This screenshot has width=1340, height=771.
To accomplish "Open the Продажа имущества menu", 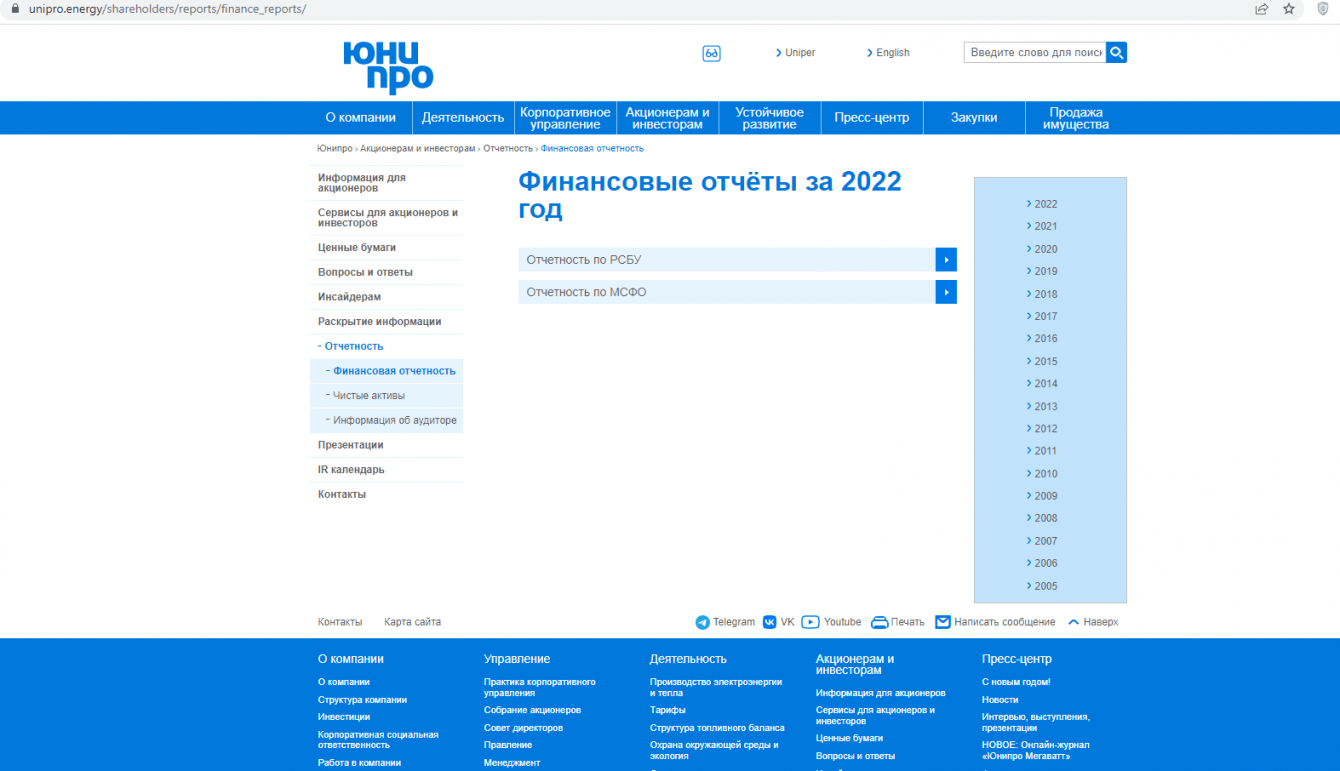I will click(x=1076, y=118).
